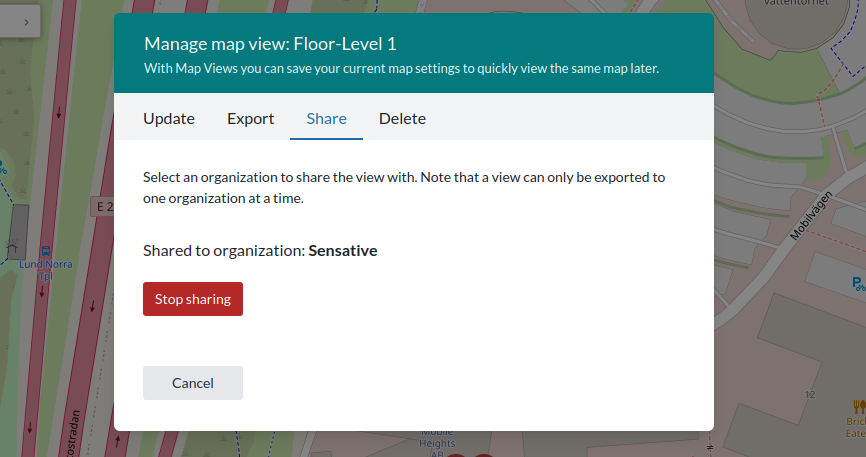Click the Lund Norra Tpl map label
Viewport: 866px width, 457px height.
46,270
